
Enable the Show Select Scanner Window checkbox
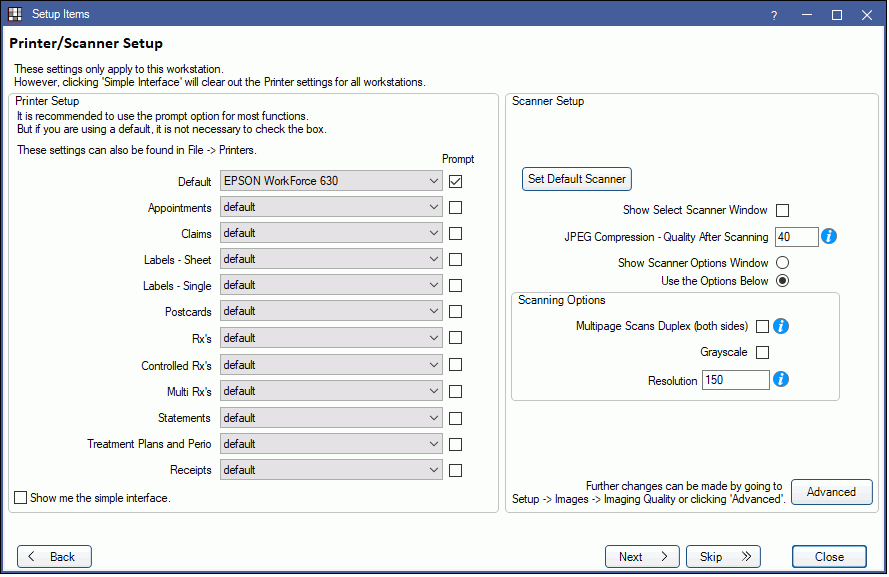(x=782, y=211)
